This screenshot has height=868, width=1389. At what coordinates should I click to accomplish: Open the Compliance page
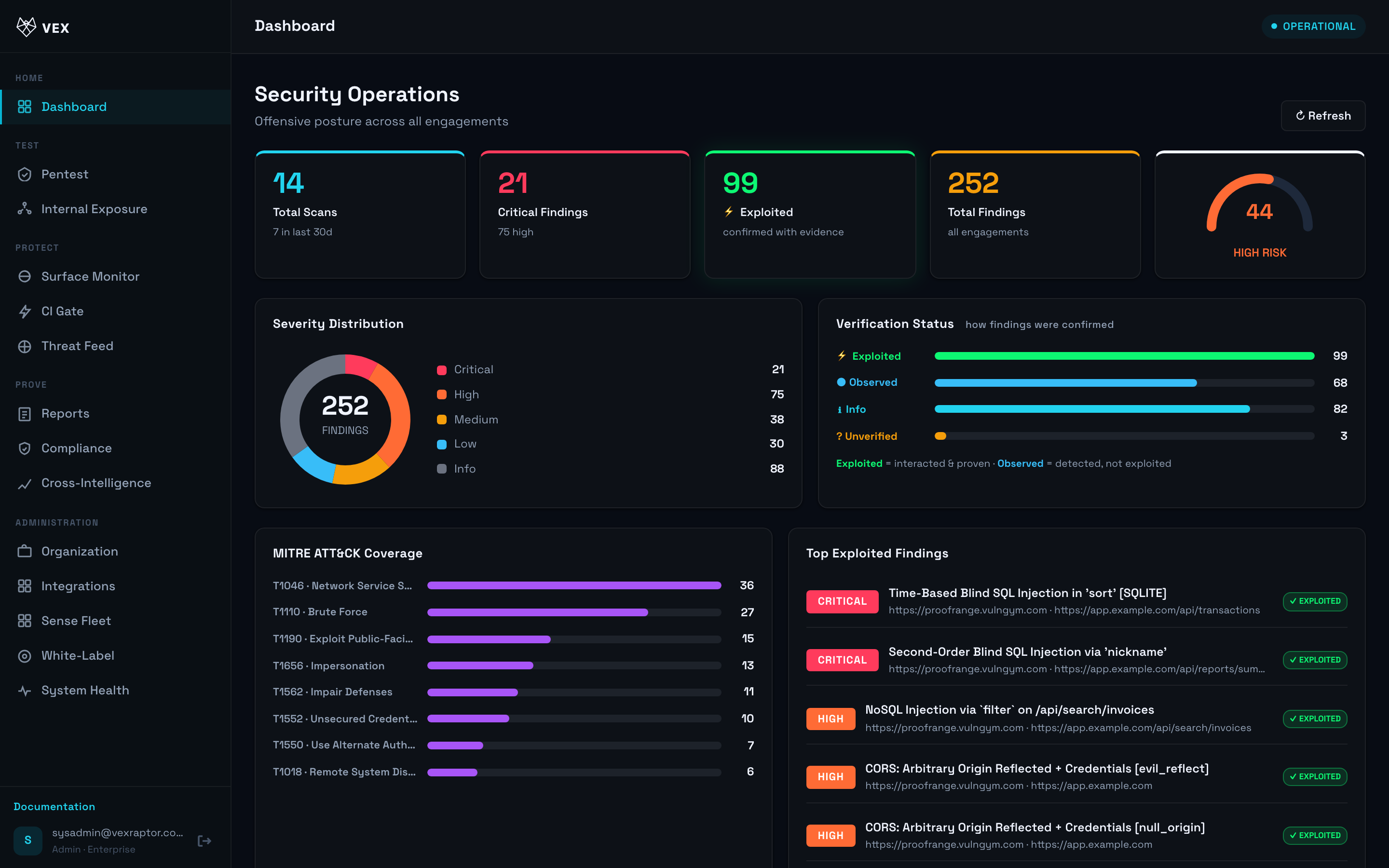[115, 448]
